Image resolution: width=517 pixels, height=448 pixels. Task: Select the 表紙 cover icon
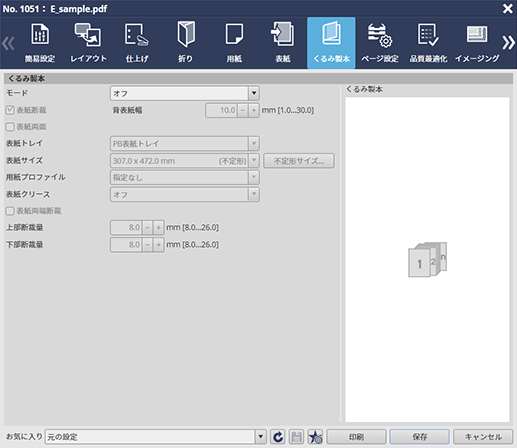[283, 34]
